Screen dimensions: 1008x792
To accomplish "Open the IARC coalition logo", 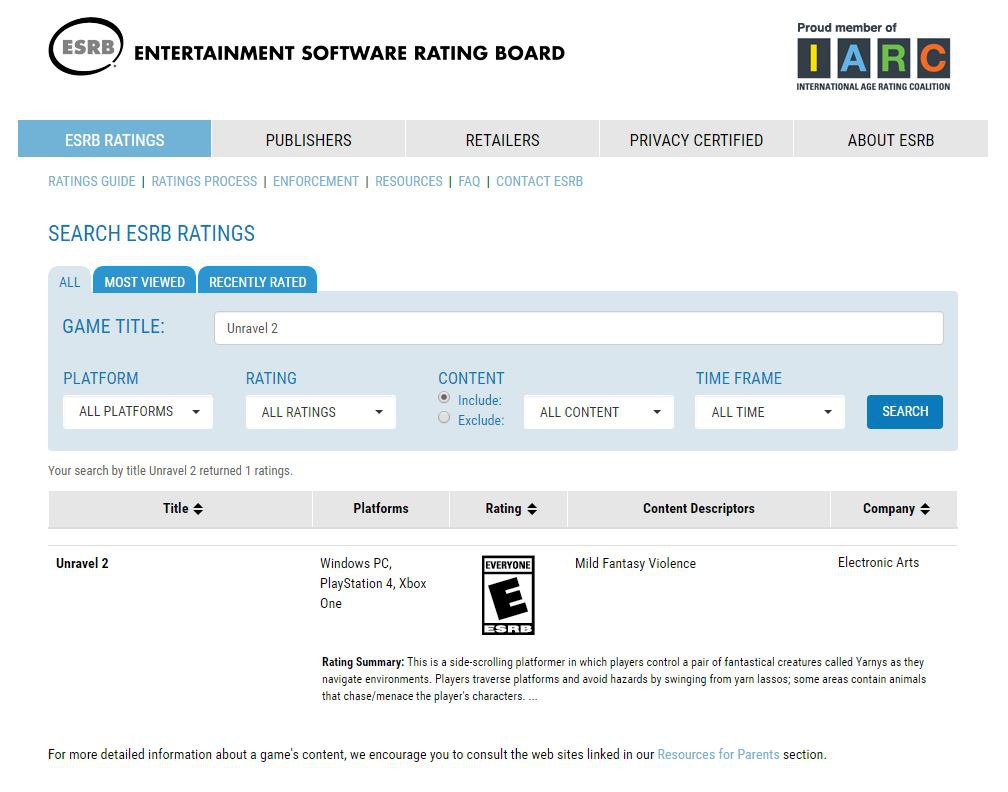I will [873, 57].
